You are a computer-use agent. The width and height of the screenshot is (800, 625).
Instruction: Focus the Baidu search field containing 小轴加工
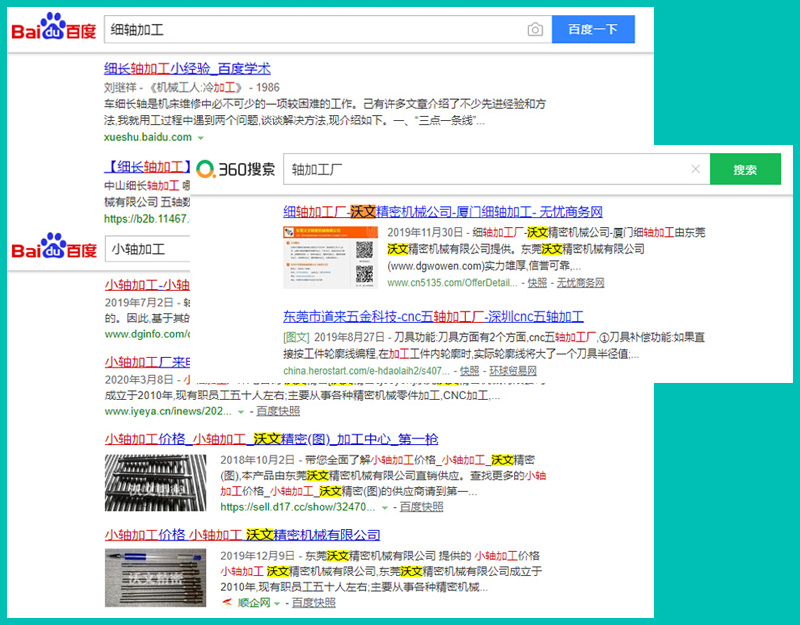[x=147, y=249]
